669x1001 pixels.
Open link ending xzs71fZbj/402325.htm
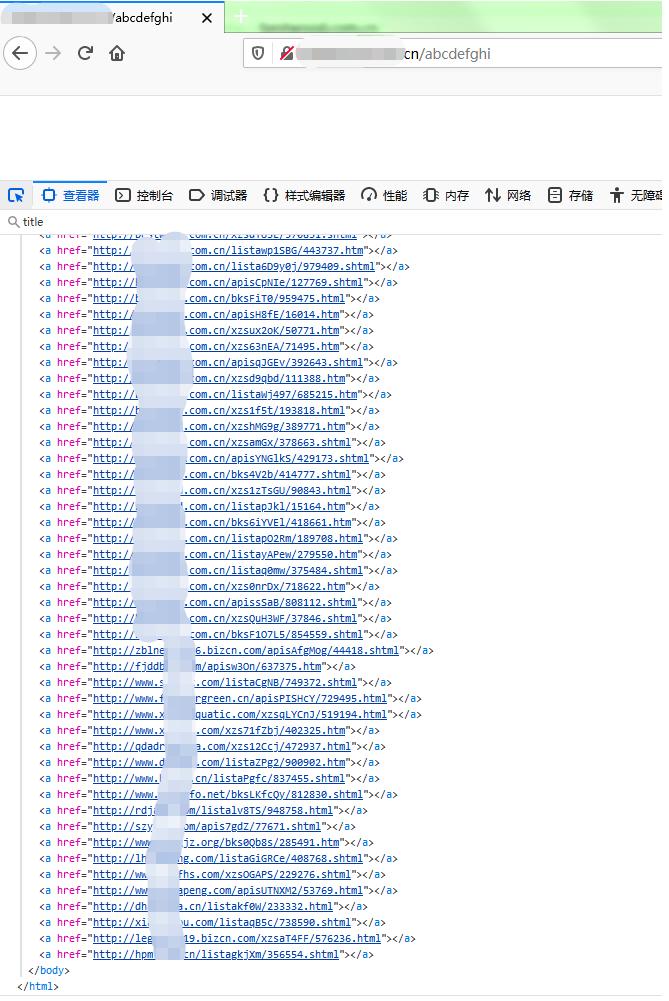(219, 730)
